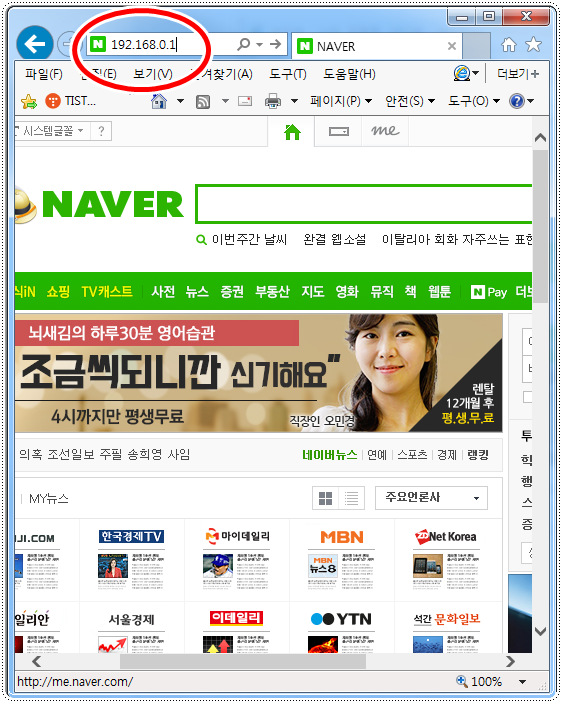Click the Naver 'me' icon
Image resolution: width=562 pixels, height=703 pixels.
click(385, 131)
